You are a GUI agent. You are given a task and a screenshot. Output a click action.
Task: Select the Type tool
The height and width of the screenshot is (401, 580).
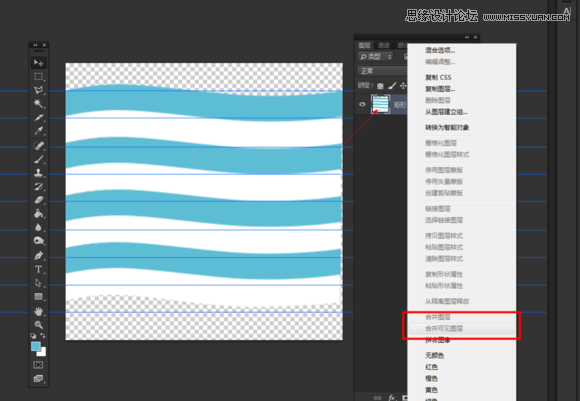click(x=38, y=269)
